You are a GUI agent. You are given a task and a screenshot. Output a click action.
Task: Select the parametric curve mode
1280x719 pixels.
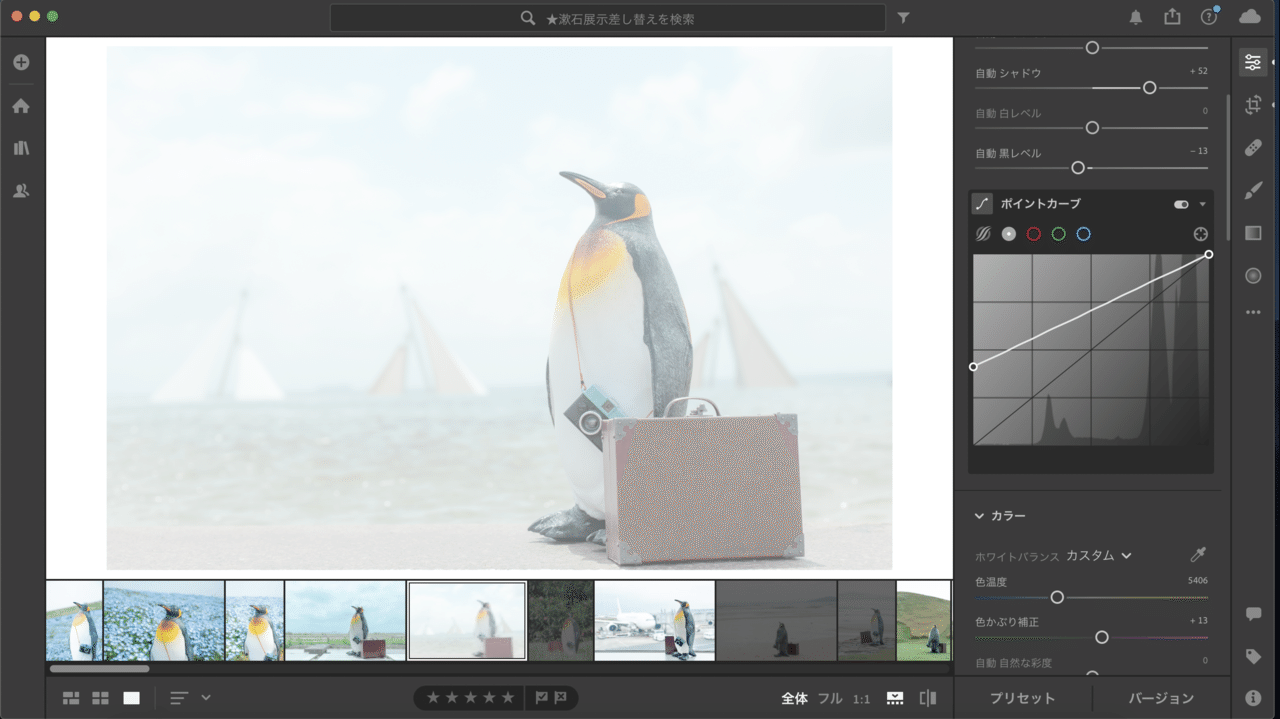(984, 234)
